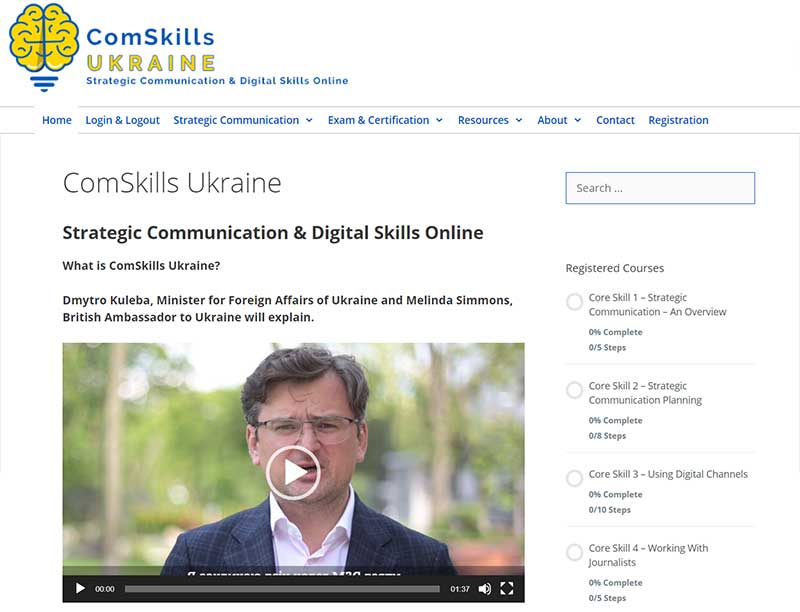Mute the video with the speaker icon

[485, 589]
